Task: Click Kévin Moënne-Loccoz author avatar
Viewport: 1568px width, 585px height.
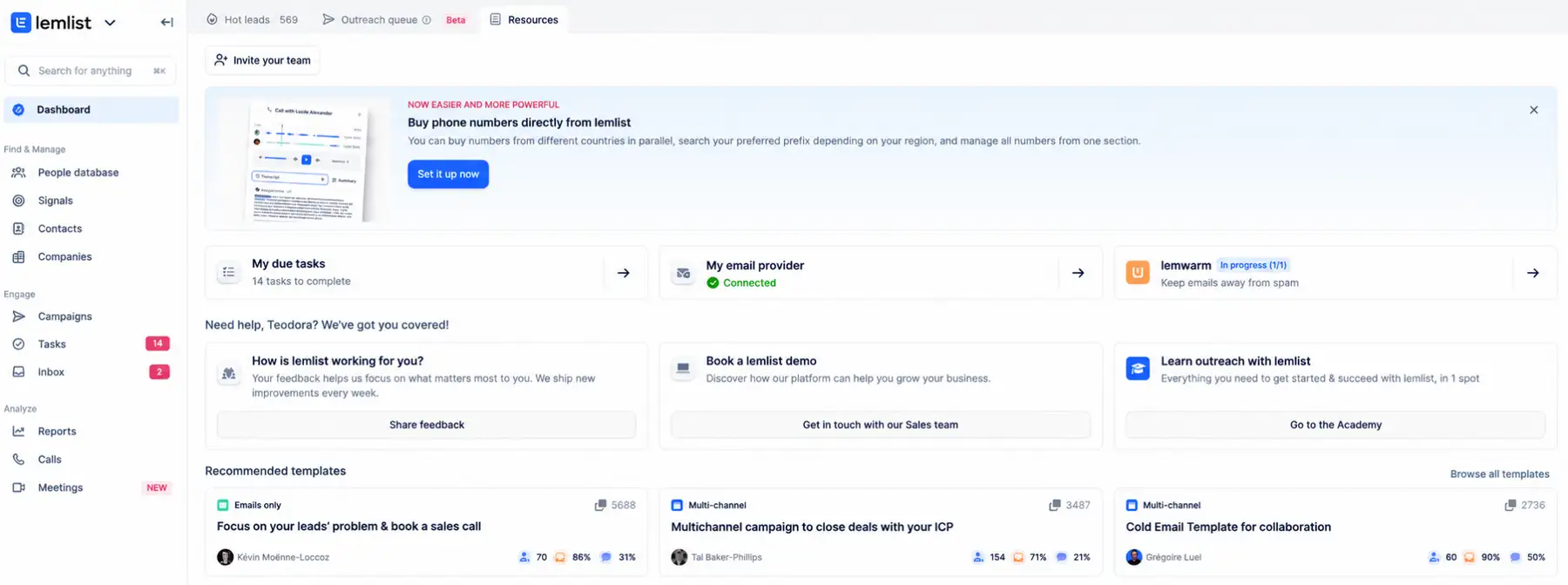Action: click(x=225, y=557)
